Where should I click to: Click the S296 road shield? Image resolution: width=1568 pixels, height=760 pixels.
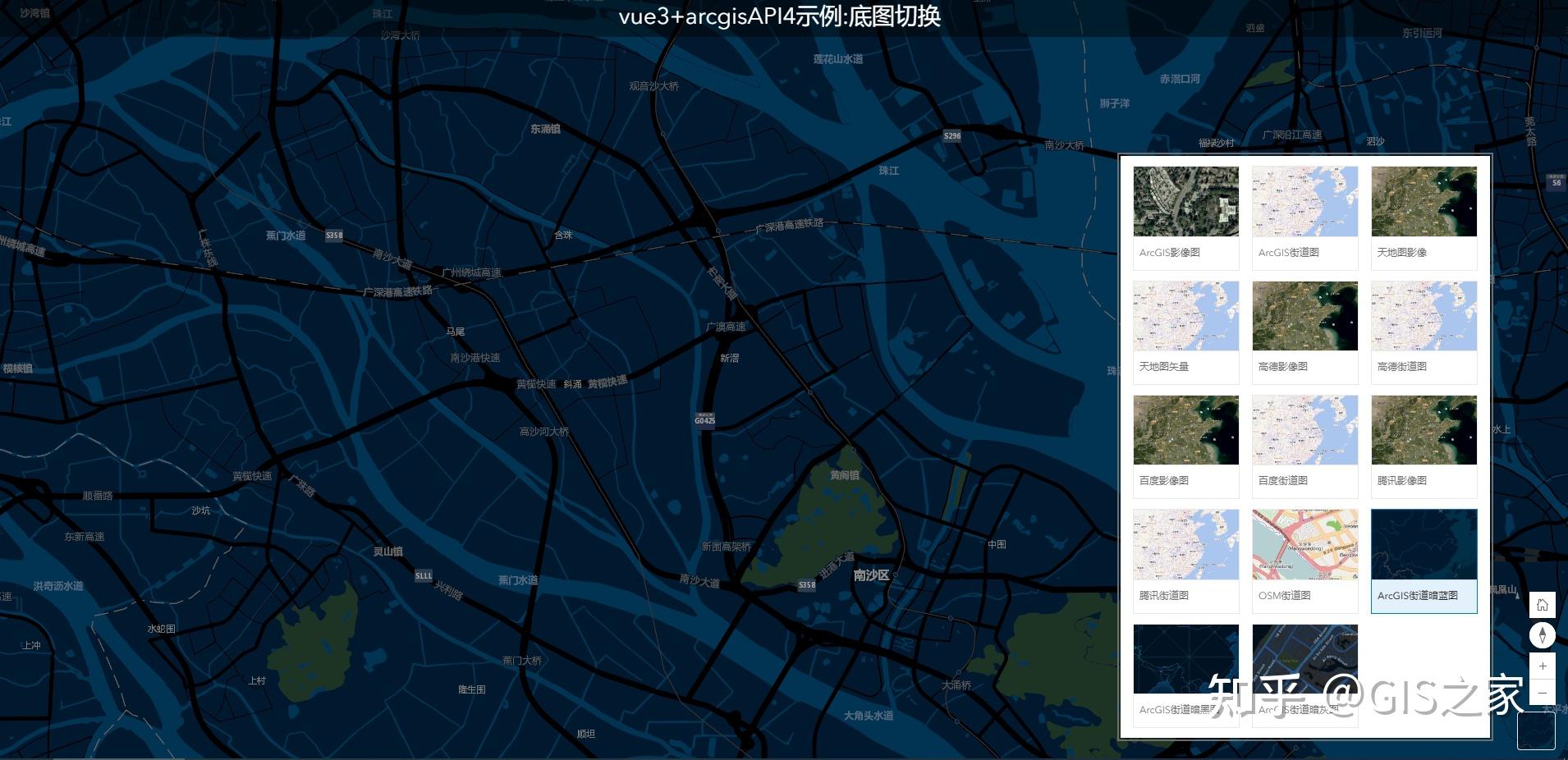[952, 135]
